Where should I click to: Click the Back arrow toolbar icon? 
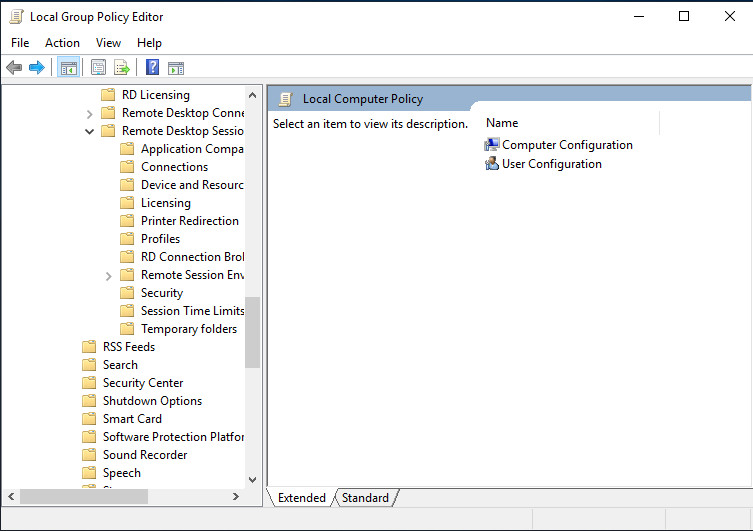(14, 68)
